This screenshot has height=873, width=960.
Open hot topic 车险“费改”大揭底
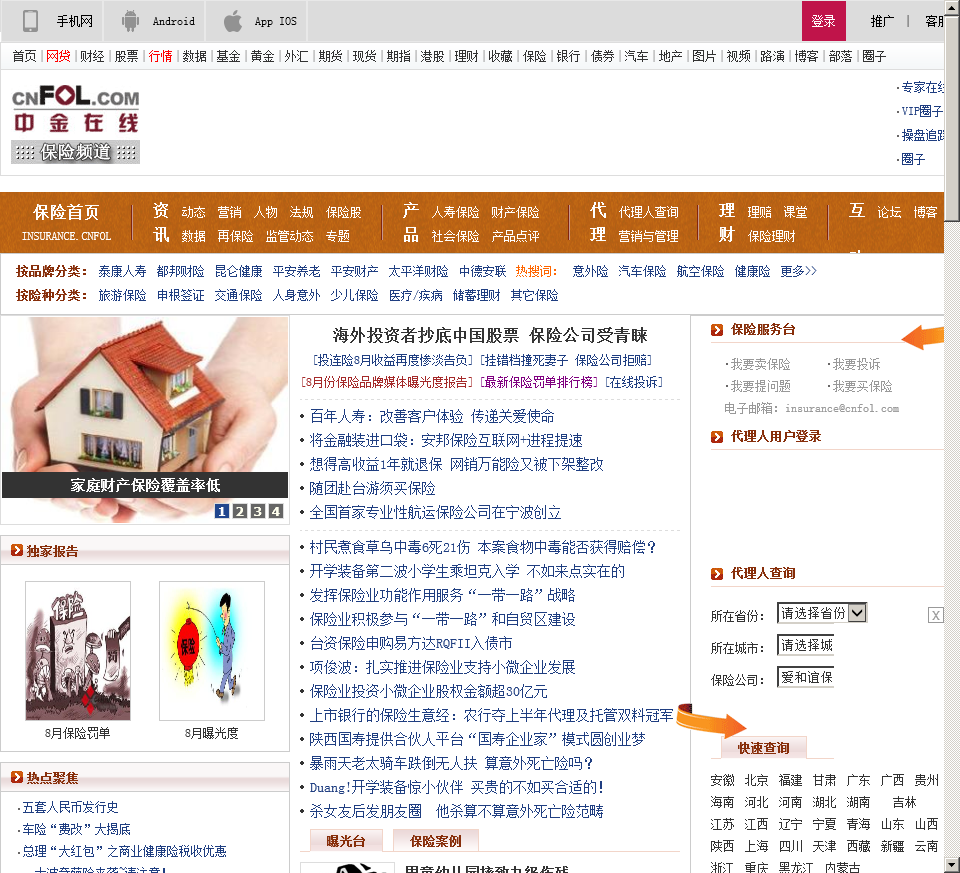click(x=77, y=829)
